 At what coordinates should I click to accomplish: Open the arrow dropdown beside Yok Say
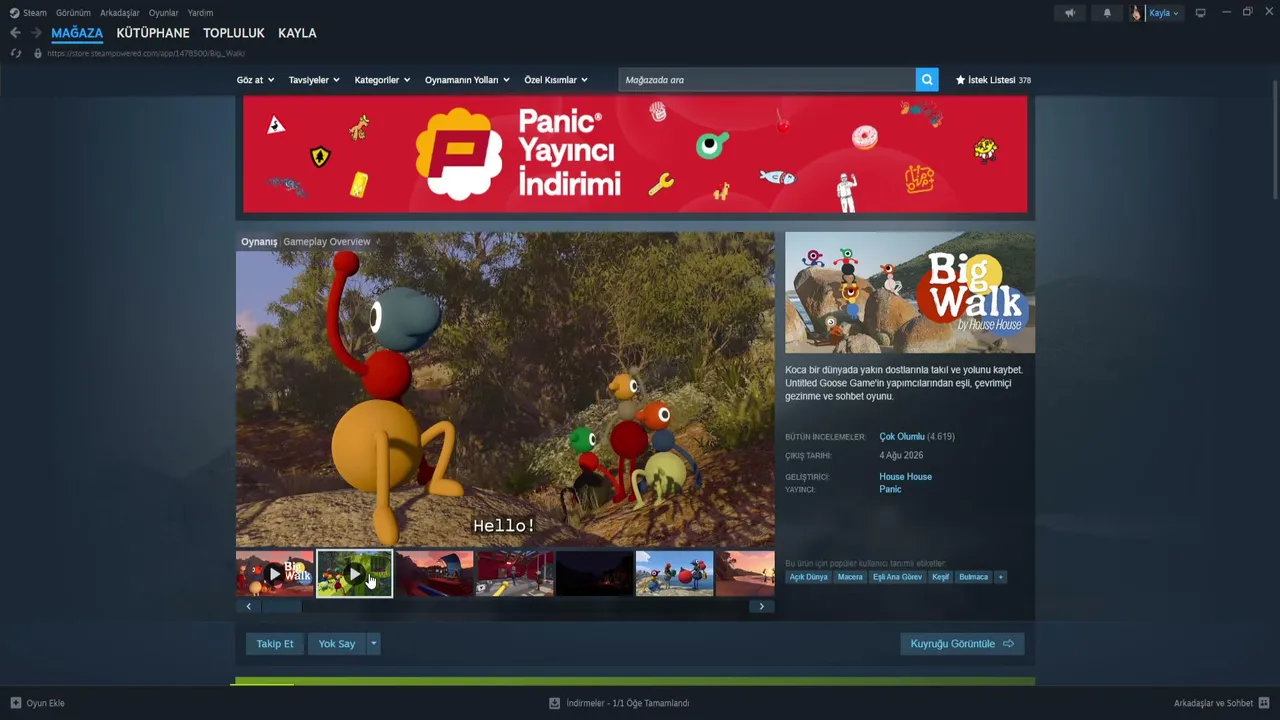373,644
